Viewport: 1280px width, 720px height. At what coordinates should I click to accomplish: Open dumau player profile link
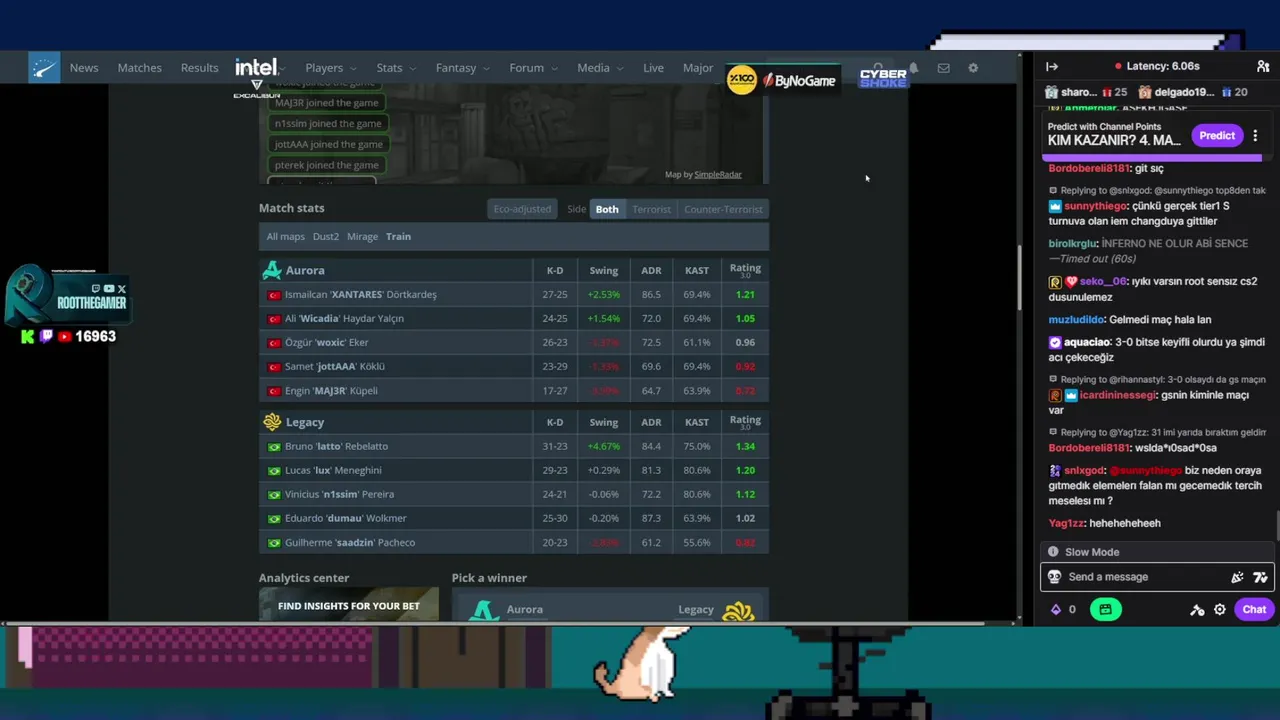tap(345, 519)
